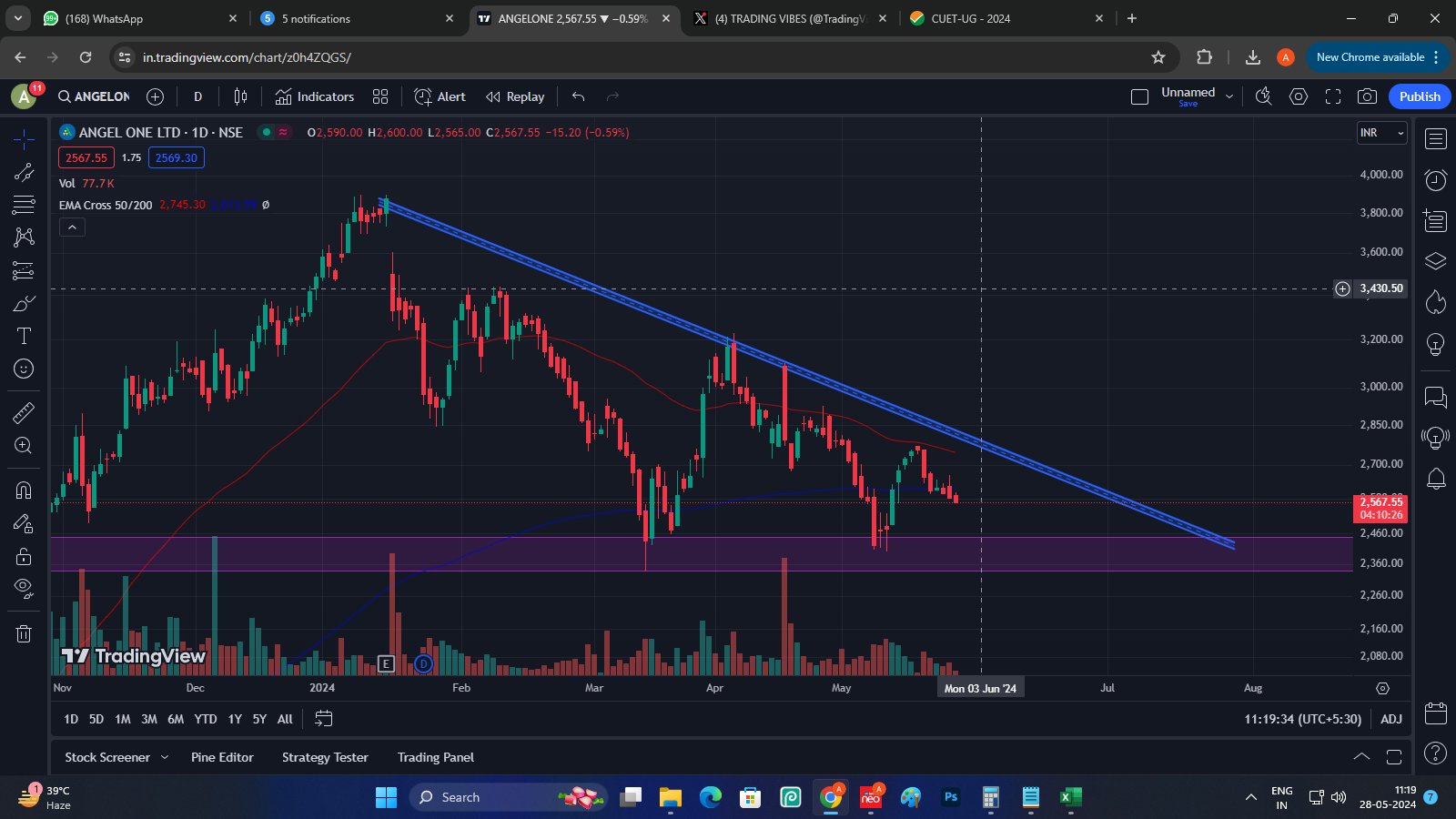Switch to the Strategy Tester tab
1456x819 pixels.
pos(325,757)
